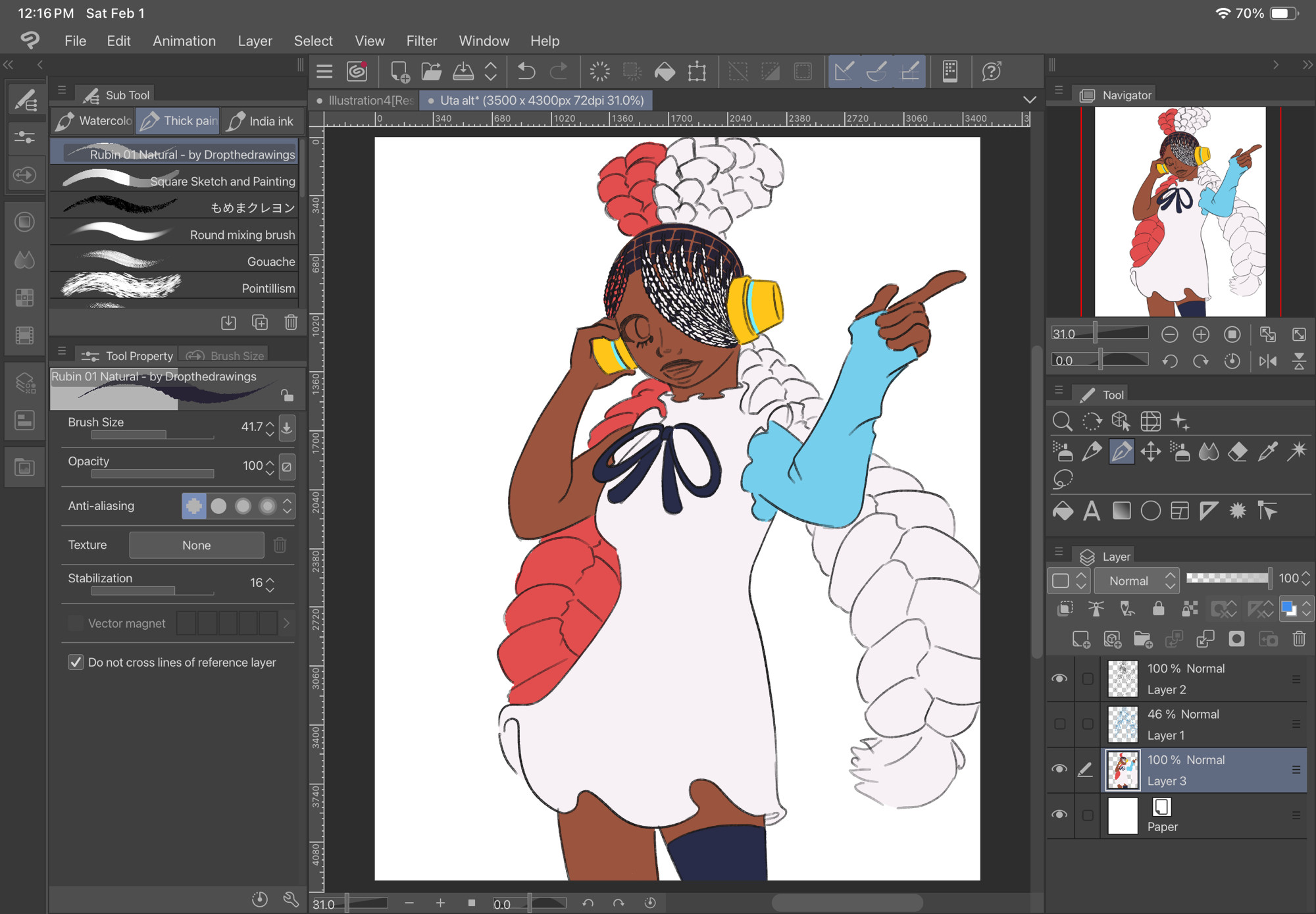Image resolution: width=1316 pixels, height=914 pixels.
Task: Duplicate sub tool icon
Action: 259,322
